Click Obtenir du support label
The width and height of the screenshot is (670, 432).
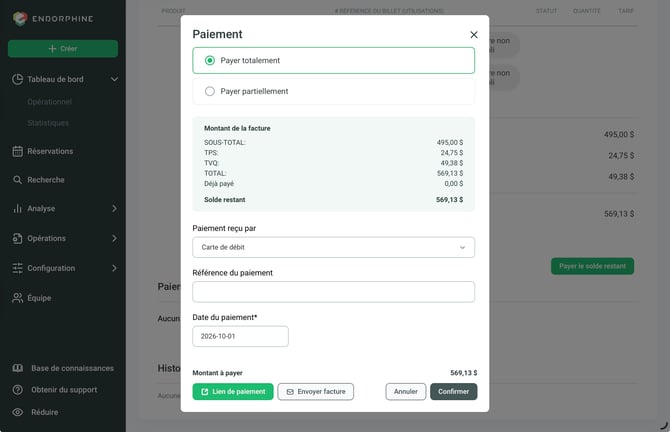[64, 390]
